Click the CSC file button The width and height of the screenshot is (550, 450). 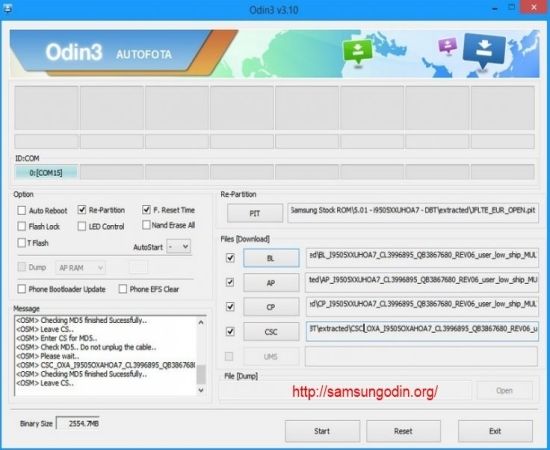point(271,332)
